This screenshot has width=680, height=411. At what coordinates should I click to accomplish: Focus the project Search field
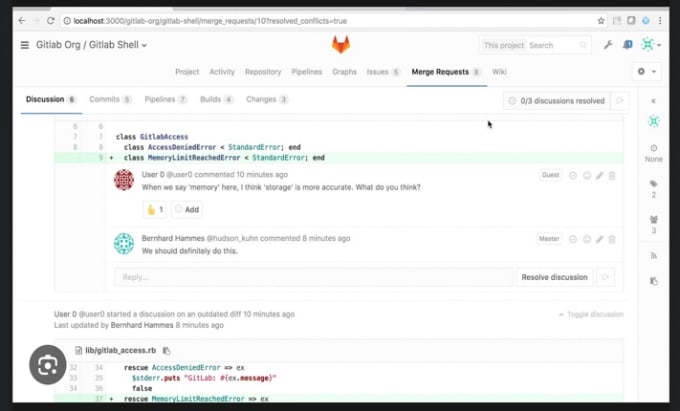(557, 45)
